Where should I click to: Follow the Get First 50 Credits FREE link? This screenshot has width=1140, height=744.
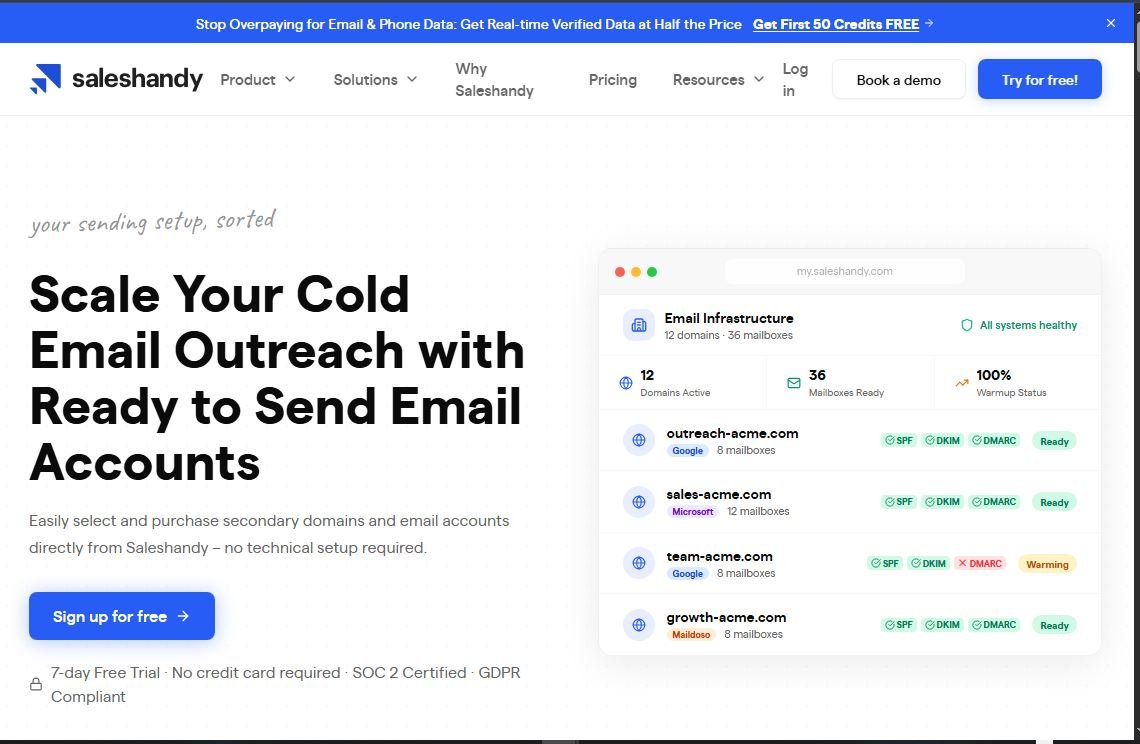click(836, 24)
